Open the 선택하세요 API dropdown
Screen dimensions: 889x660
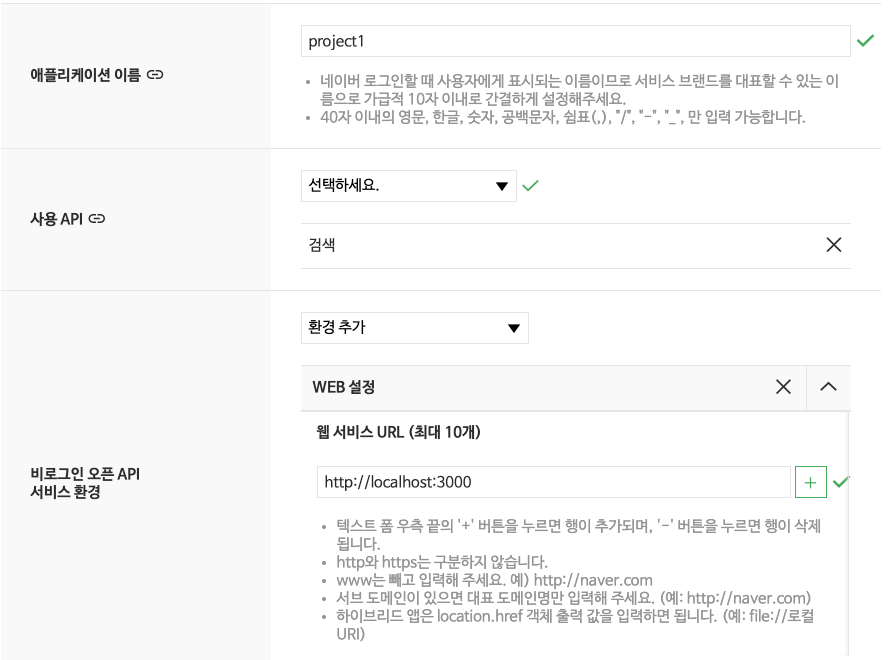tap(408, 186)
